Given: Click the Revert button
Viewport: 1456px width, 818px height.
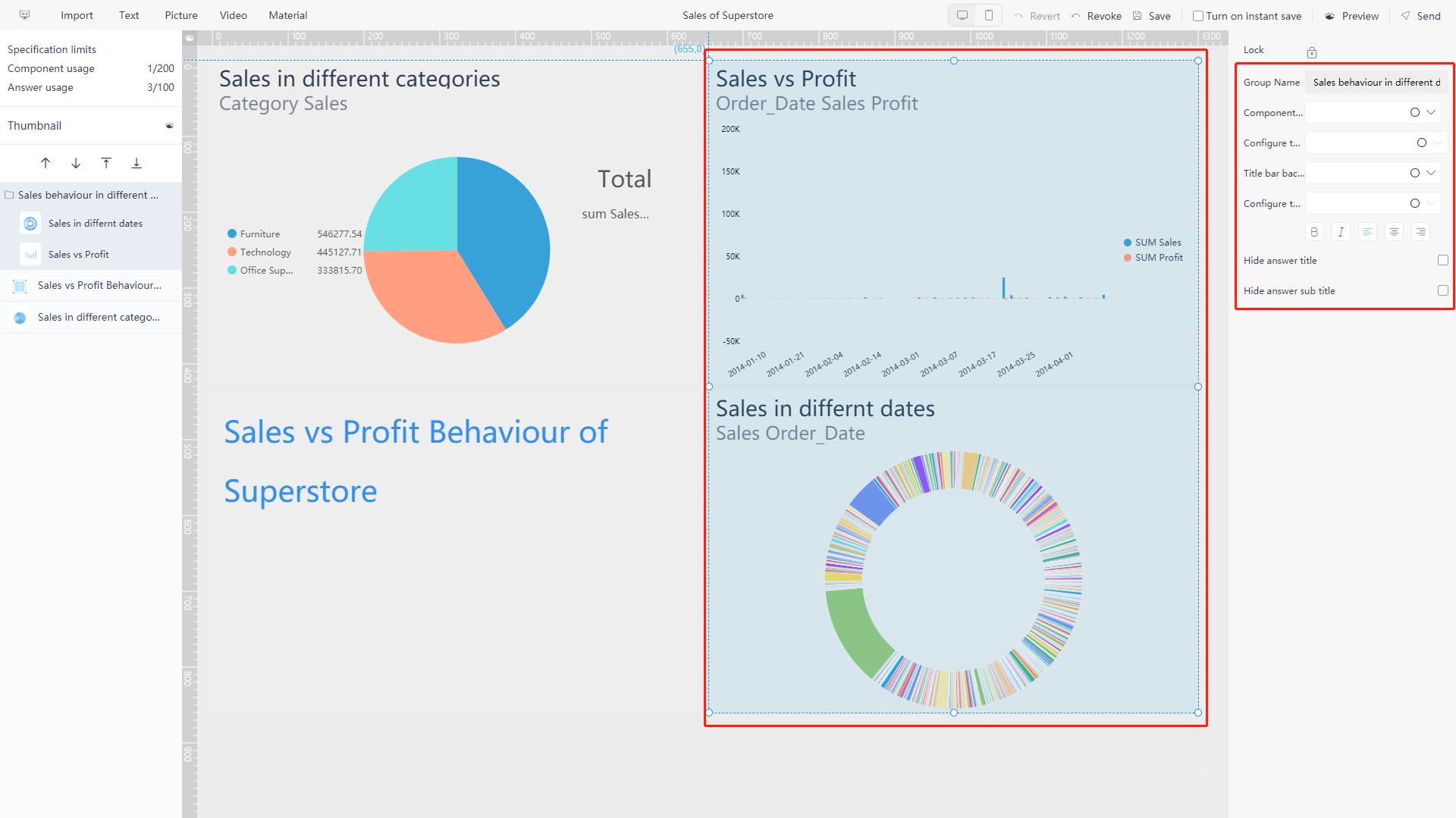Looking at the screenshot, I should pos(1037,16).
